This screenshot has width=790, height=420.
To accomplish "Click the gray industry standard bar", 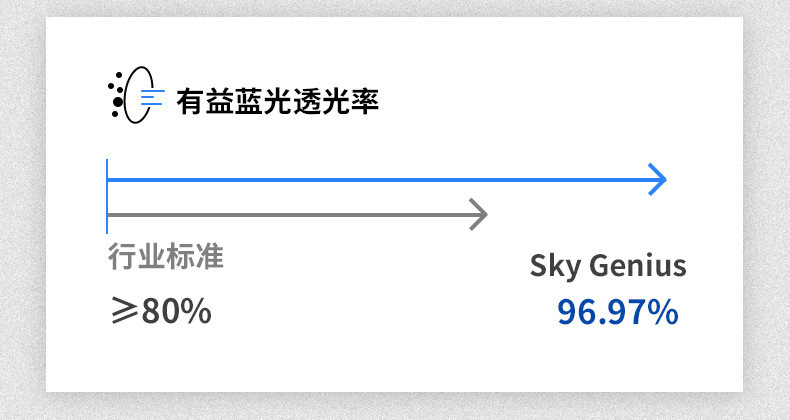I will [x=290, y=214].
